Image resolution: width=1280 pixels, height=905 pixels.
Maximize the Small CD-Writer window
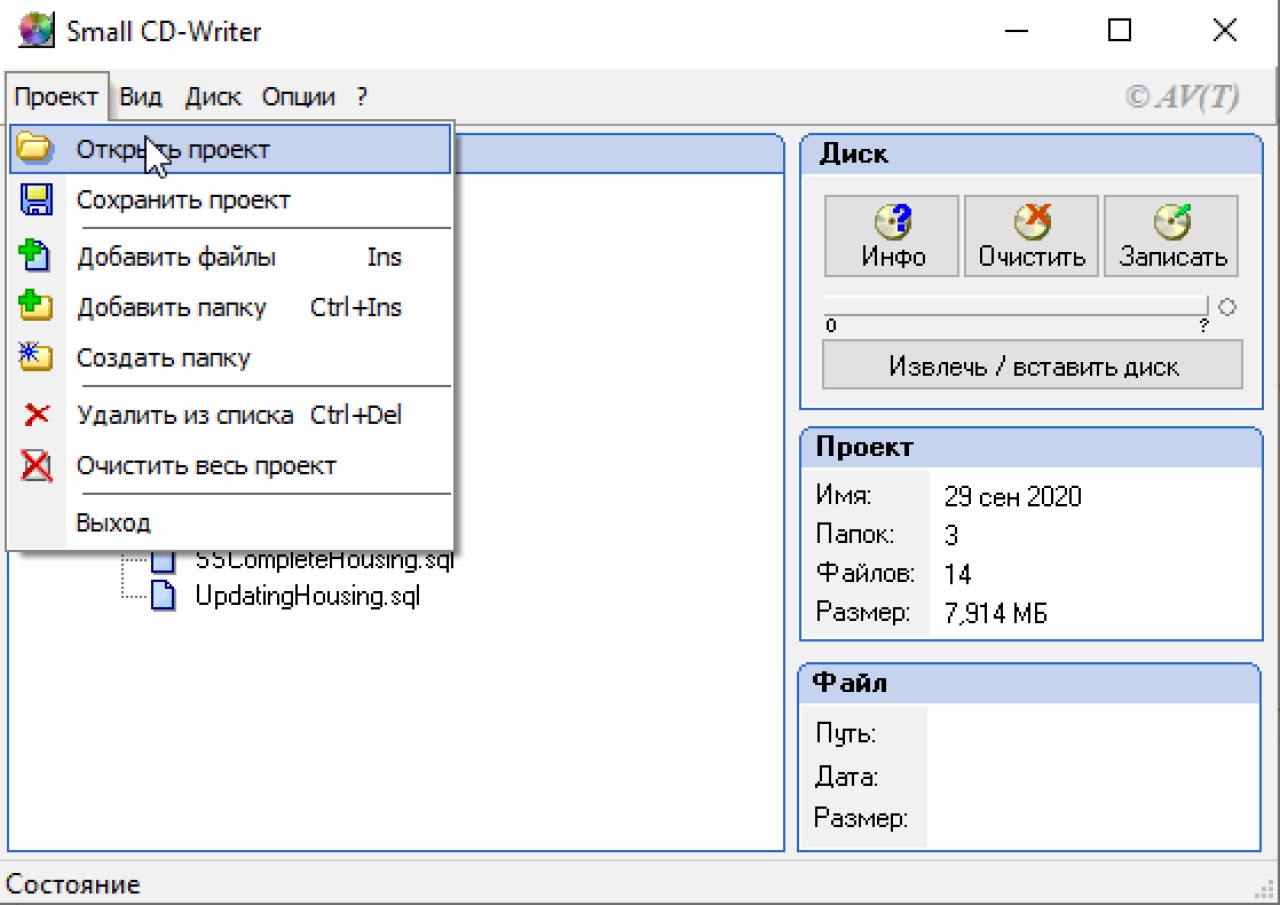(x=1120, y=31)
